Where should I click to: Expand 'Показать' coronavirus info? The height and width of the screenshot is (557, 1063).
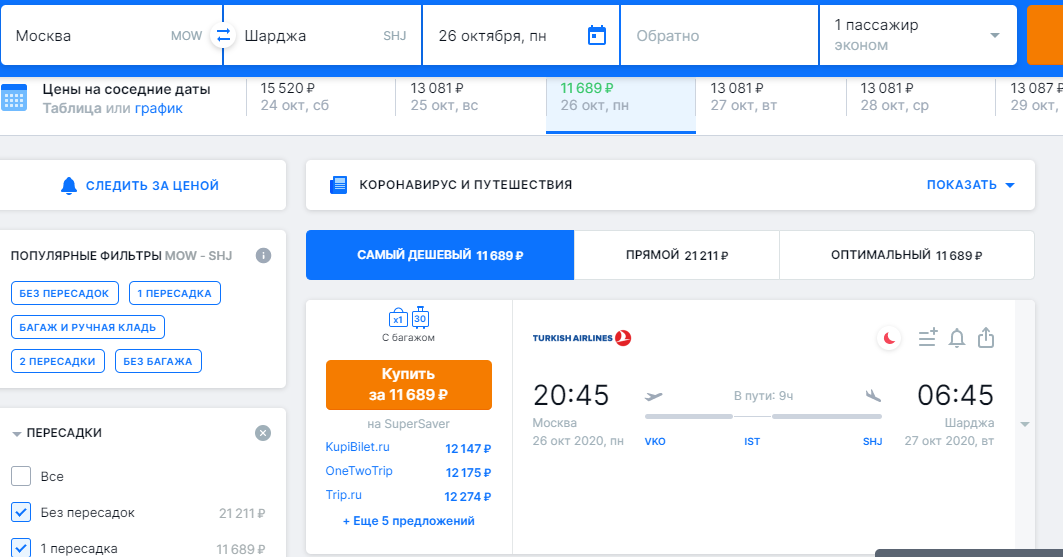(x=970, y=185)
